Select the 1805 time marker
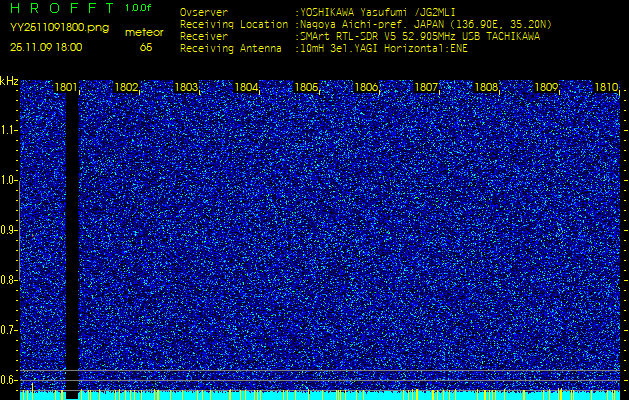629x400 pixels. click(306, 88)
